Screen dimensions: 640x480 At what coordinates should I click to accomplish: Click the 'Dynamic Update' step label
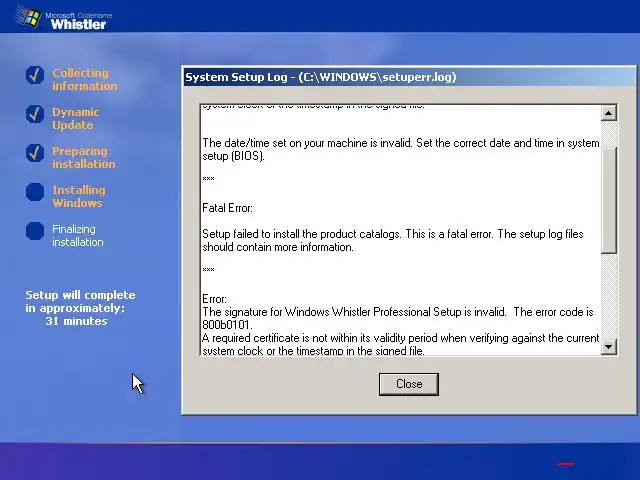pos(76,118)
